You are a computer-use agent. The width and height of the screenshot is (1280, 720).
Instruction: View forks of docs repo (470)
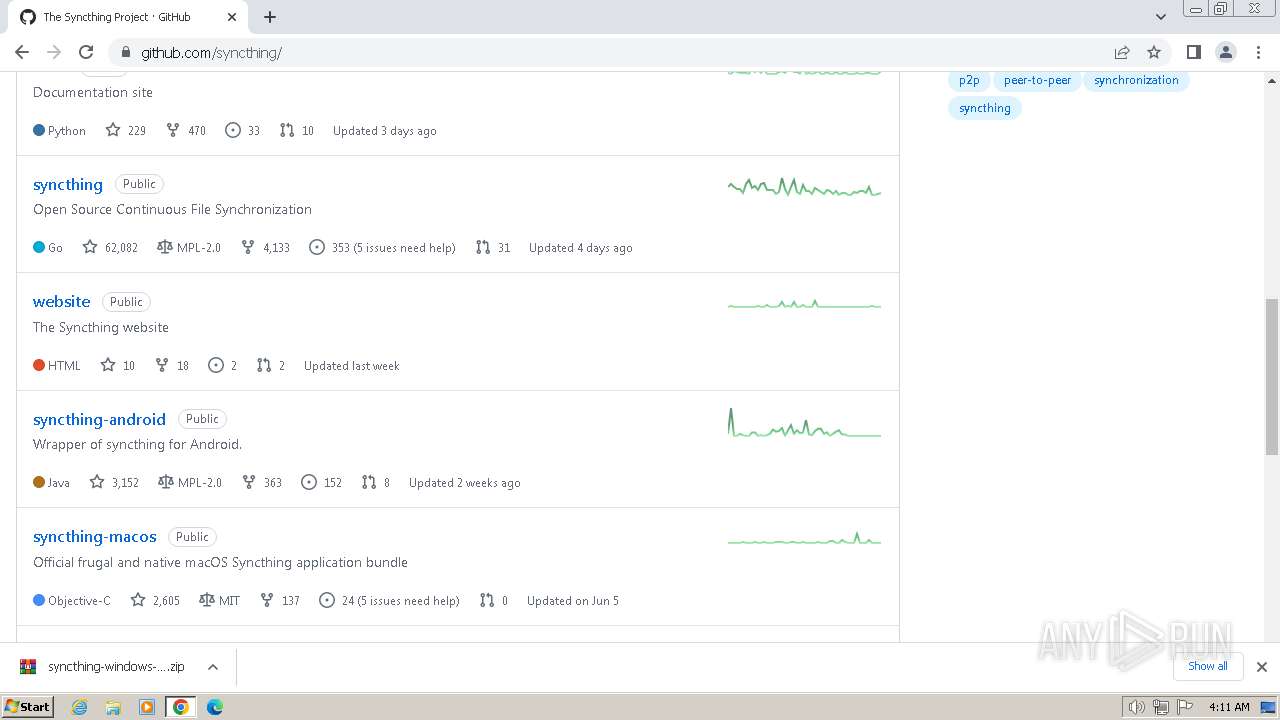pyautogui.click(x=186, y=131)
